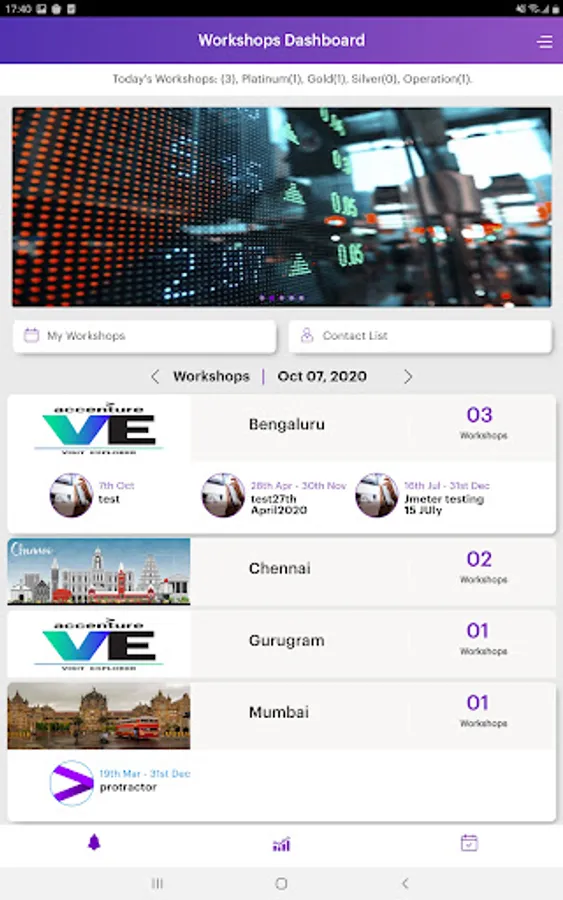
Task: Open My Workshops button
Action: point(145,336)
